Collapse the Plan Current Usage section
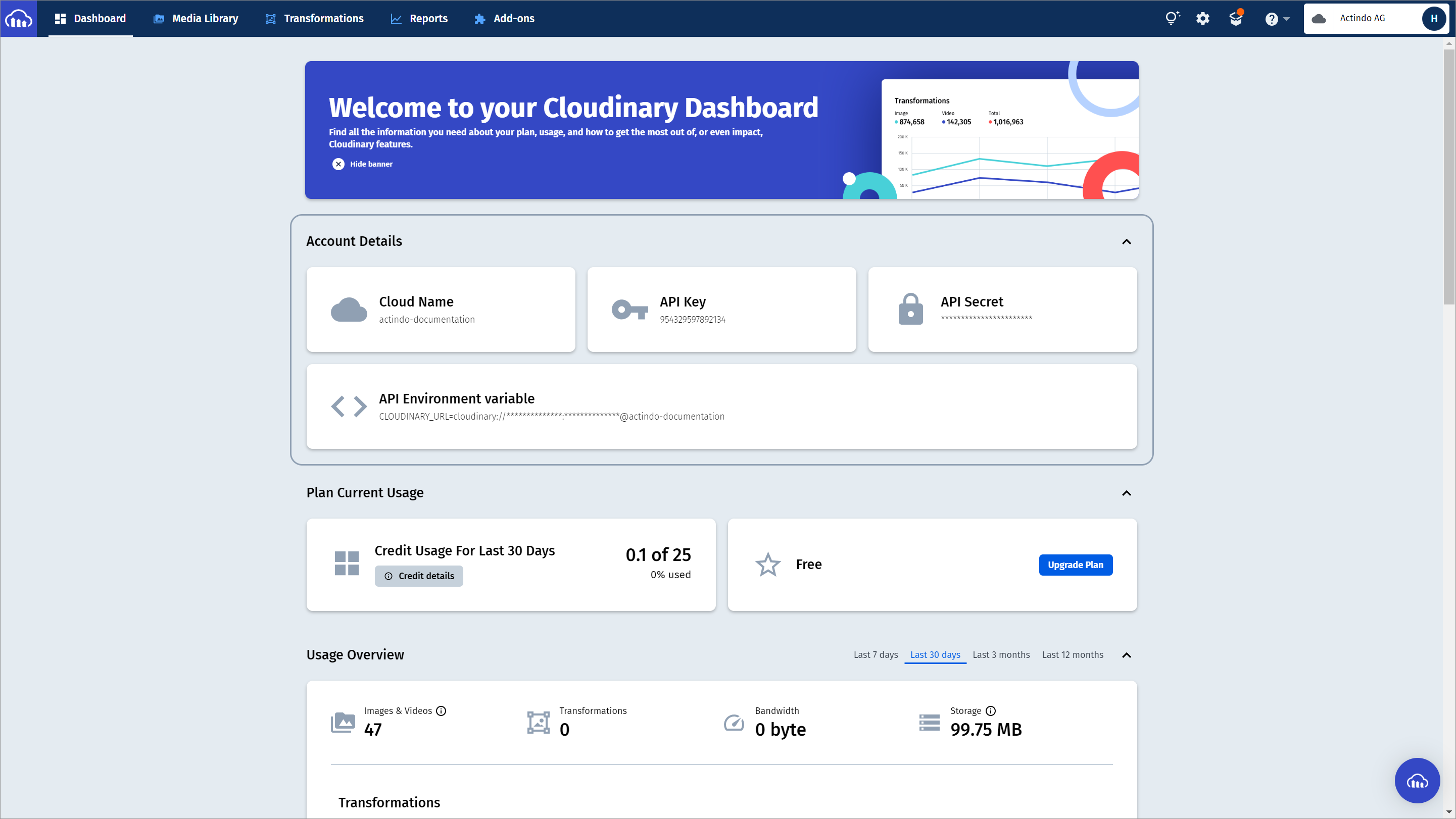The height and width of the screenshot is (819, 1456). [1126, 493]
